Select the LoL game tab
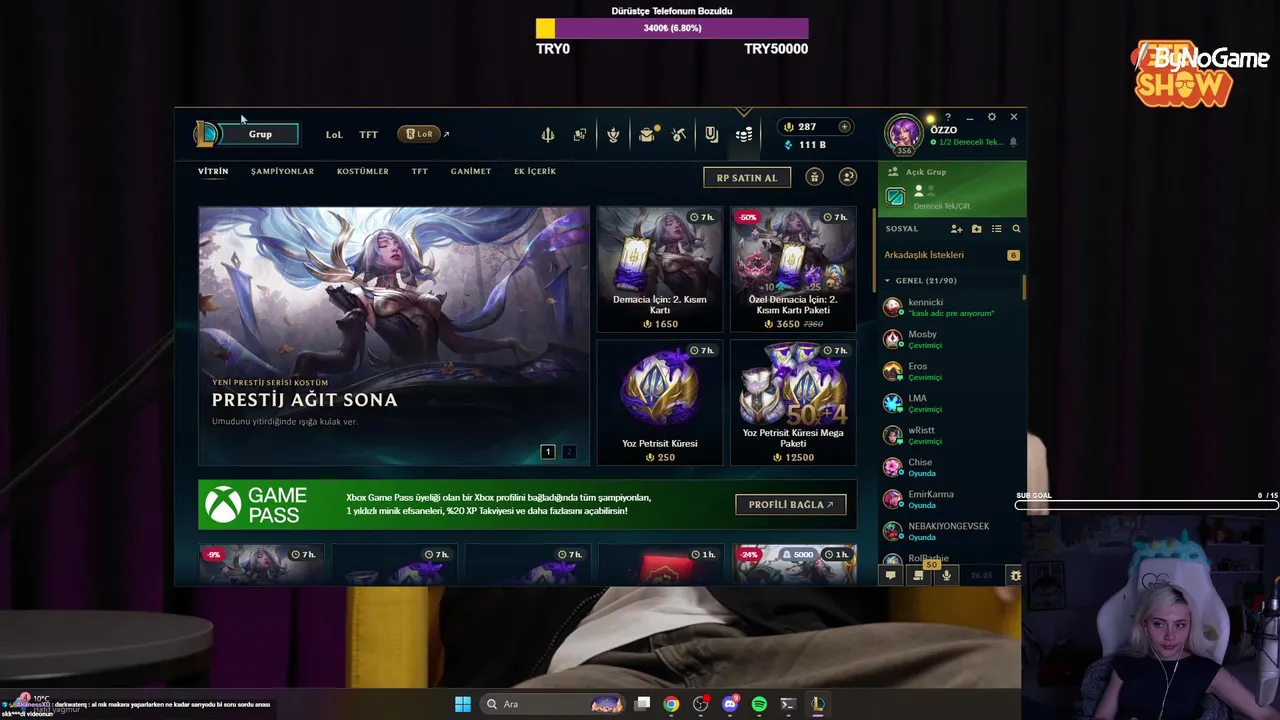The image size is (1280, 720). click(x=334, y=134)
